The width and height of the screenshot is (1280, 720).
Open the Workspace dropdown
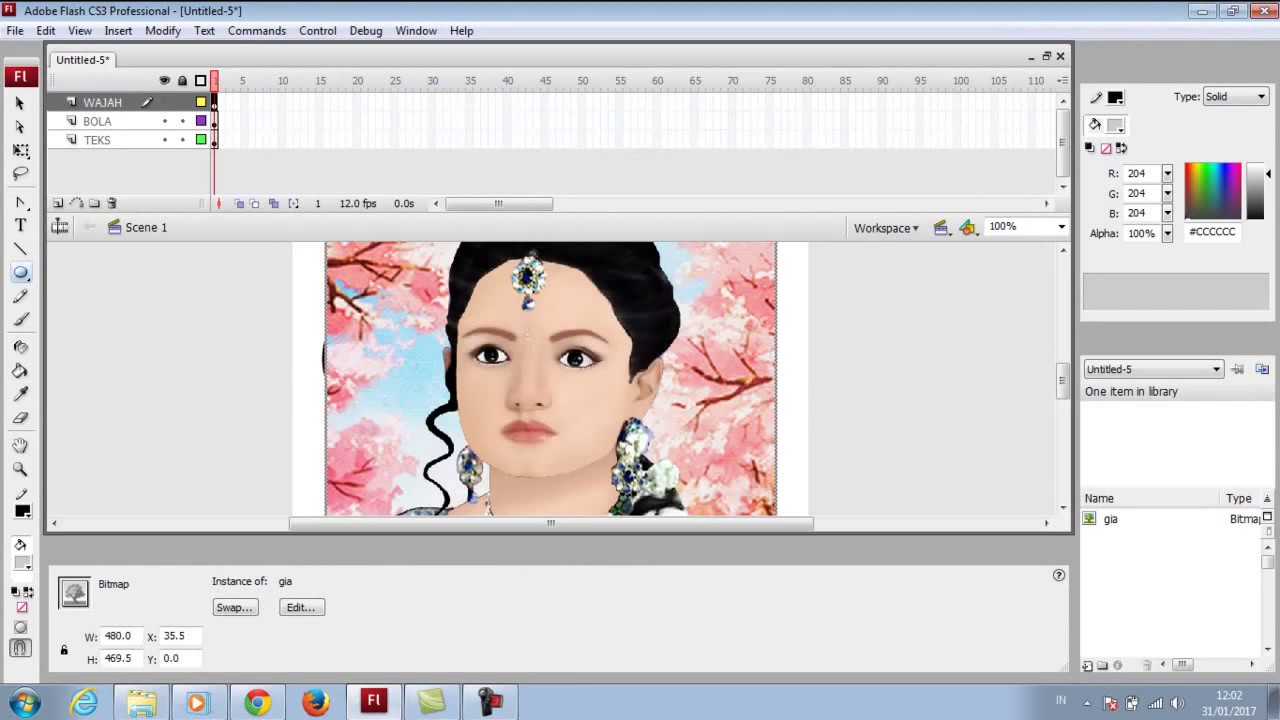pos(886,228)
